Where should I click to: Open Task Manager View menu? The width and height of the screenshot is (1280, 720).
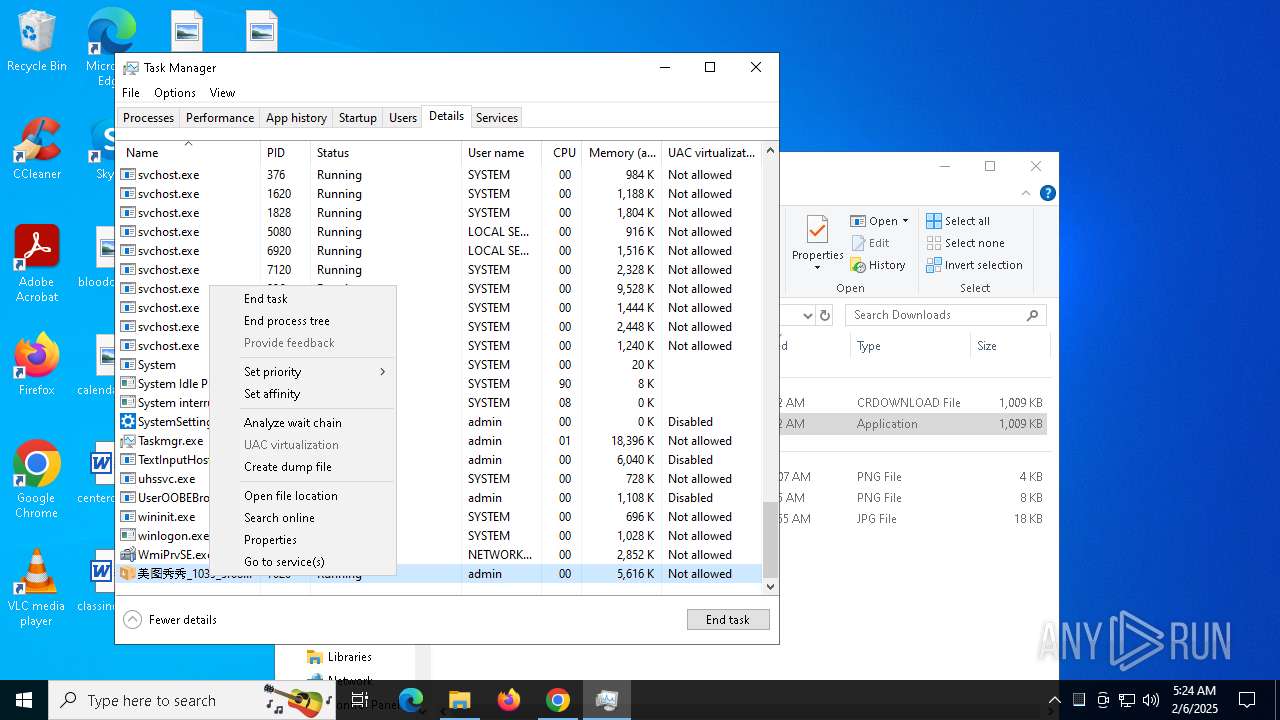click(x=222, y=93)
